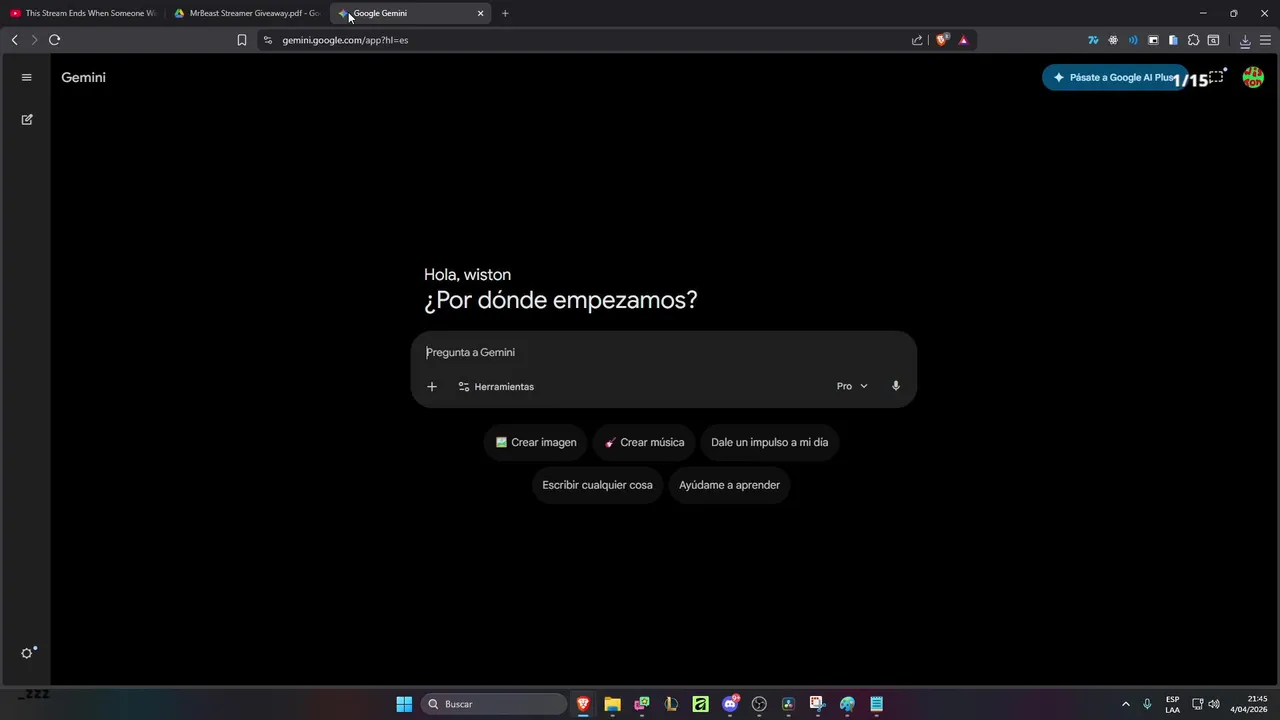The image size is (1280, 720).
Task: Open the Gemini main menu hamburger
Action: tap(26, 77)
